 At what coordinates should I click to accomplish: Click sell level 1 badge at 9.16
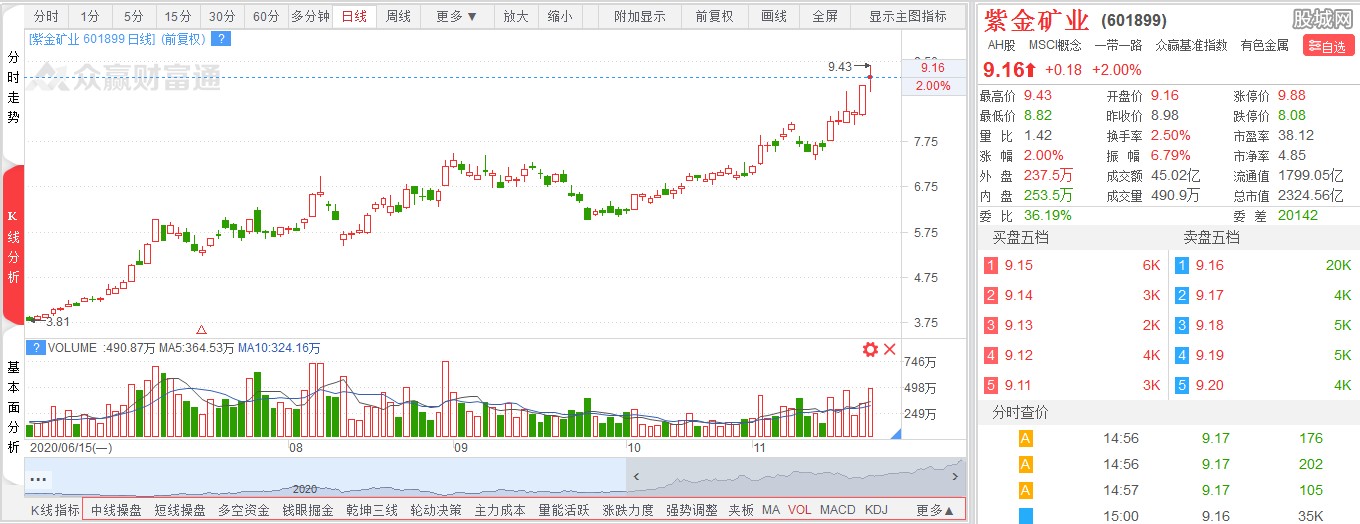[1182, 265]
